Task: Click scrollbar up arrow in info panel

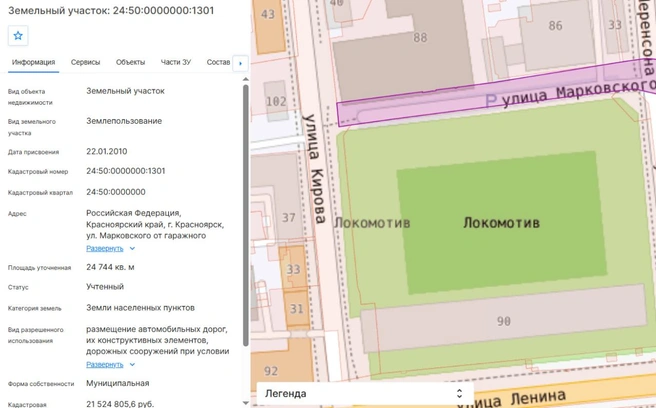Action: pos(246,79)
